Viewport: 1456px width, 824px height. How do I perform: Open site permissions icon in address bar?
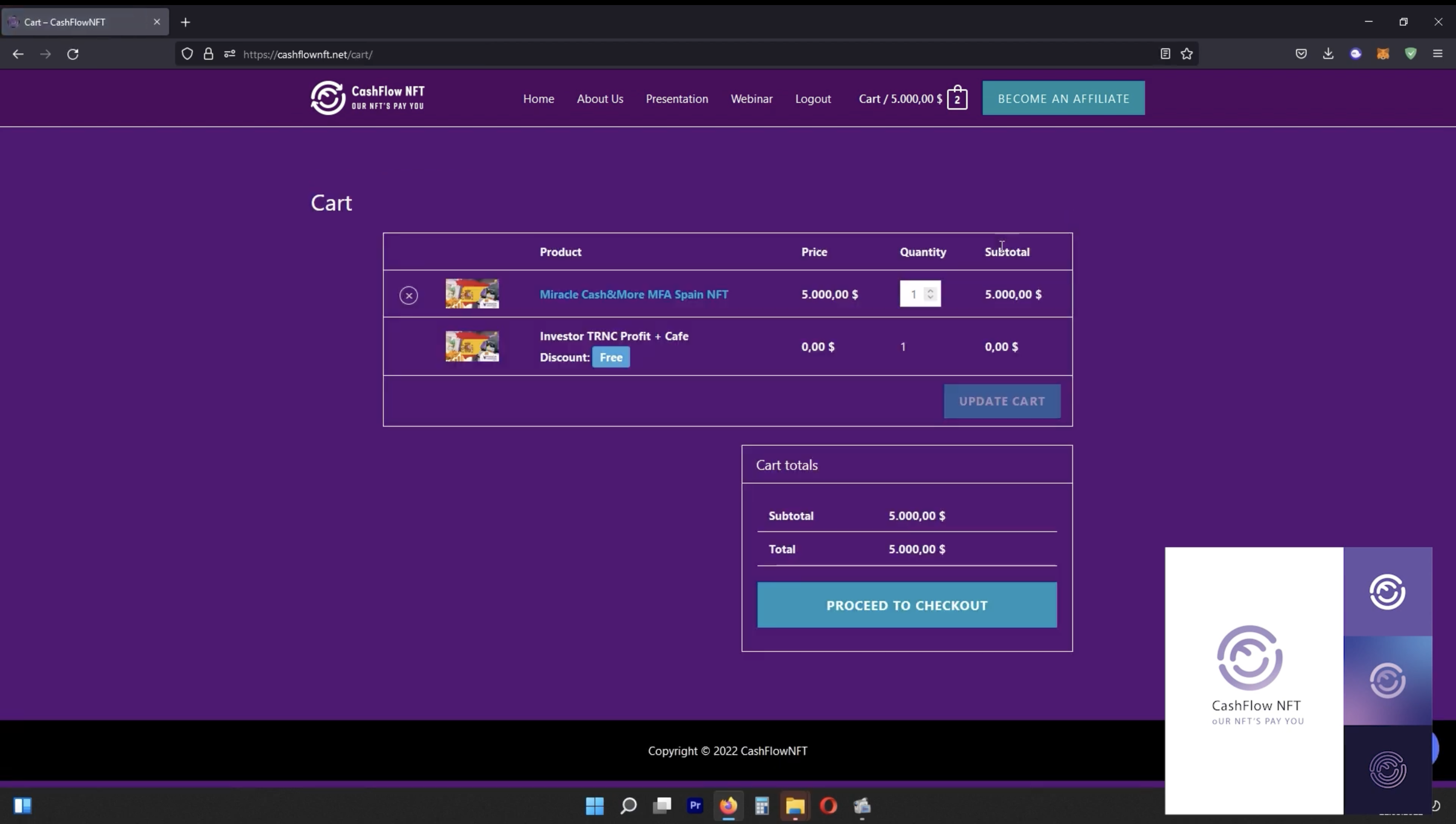(x=229, y=54)
